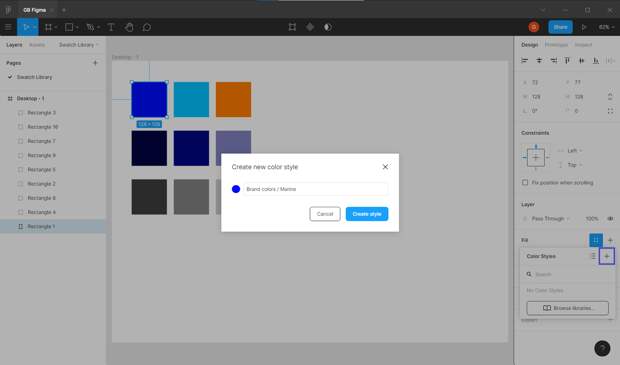Enable Fix position when scrolling checkbox

pyautogui.click(x=525, y=183)
